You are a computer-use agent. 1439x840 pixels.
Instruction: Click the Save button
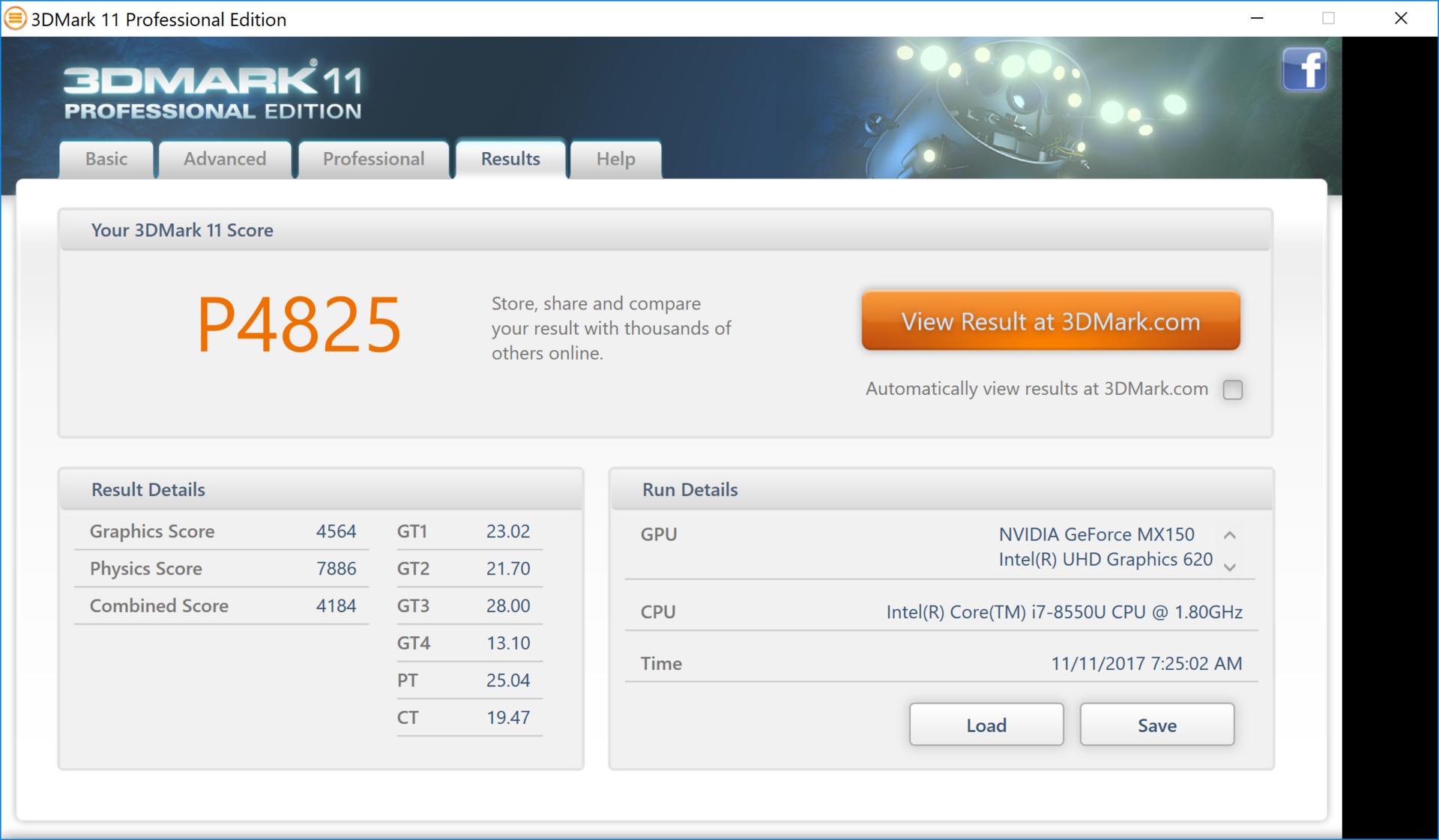(x=1156, y=725)
